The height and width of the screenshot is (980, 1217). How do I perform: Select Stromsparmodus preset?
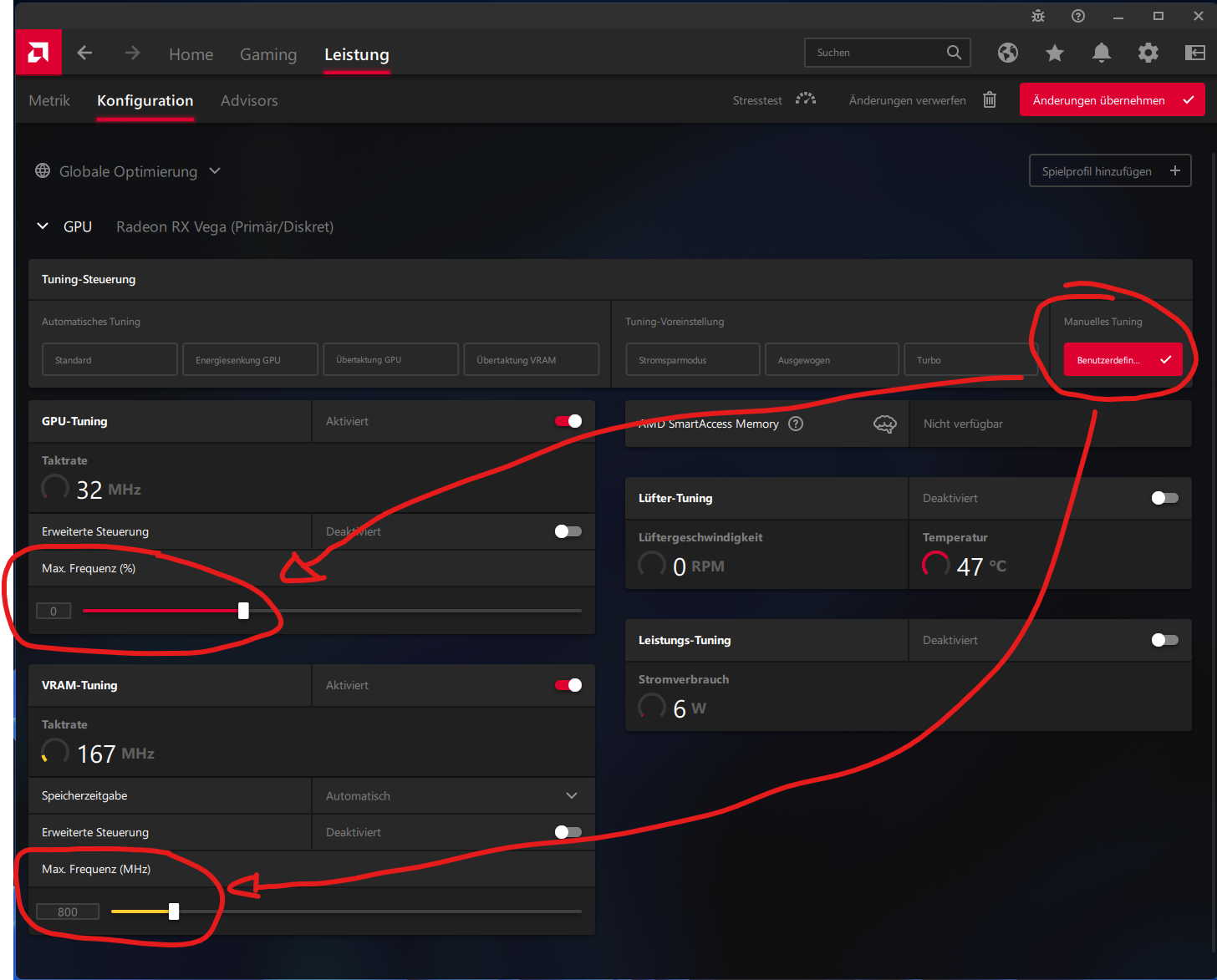point(693,359)
